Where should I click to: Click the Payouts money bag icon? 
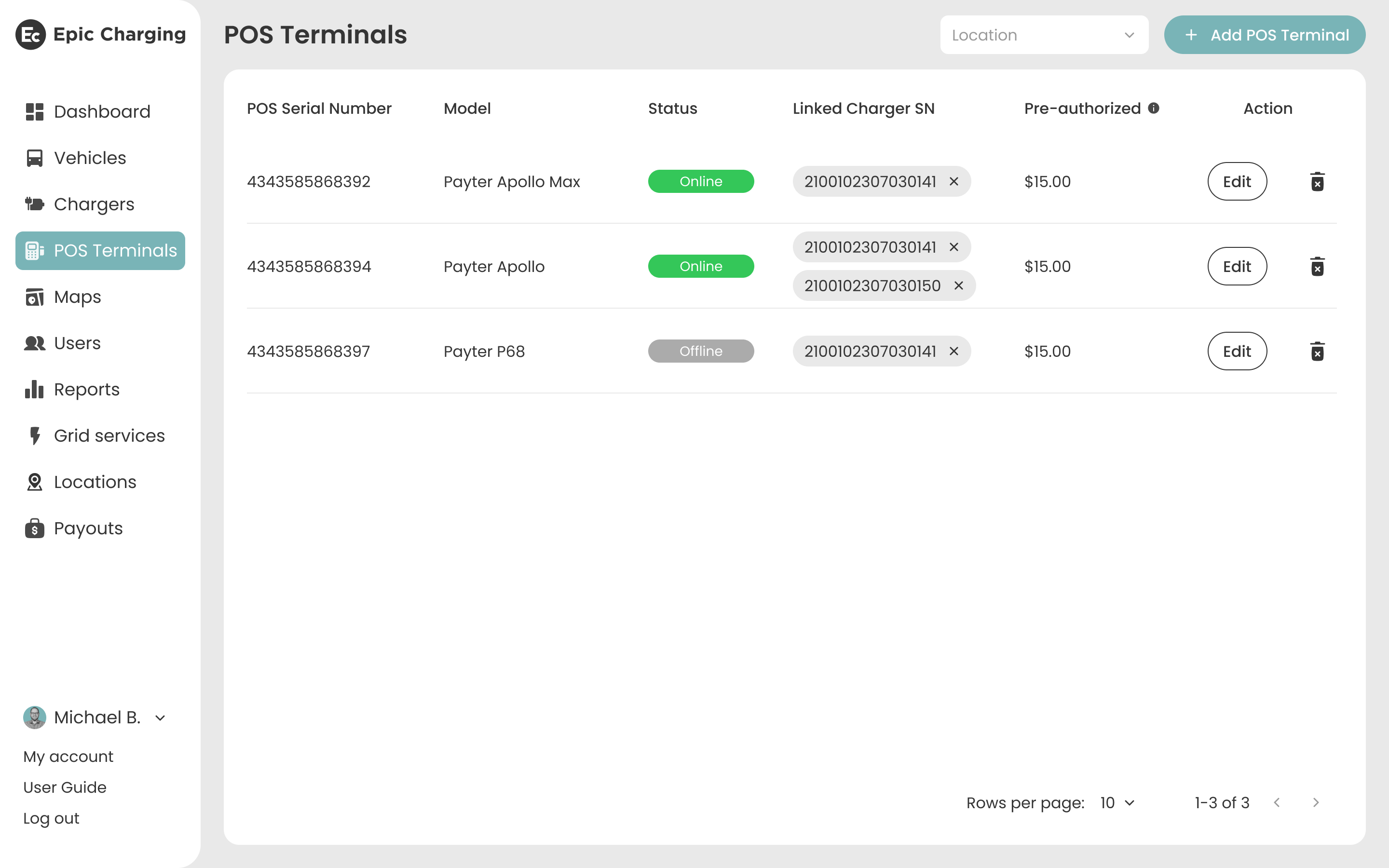click(x=34, y=528)
